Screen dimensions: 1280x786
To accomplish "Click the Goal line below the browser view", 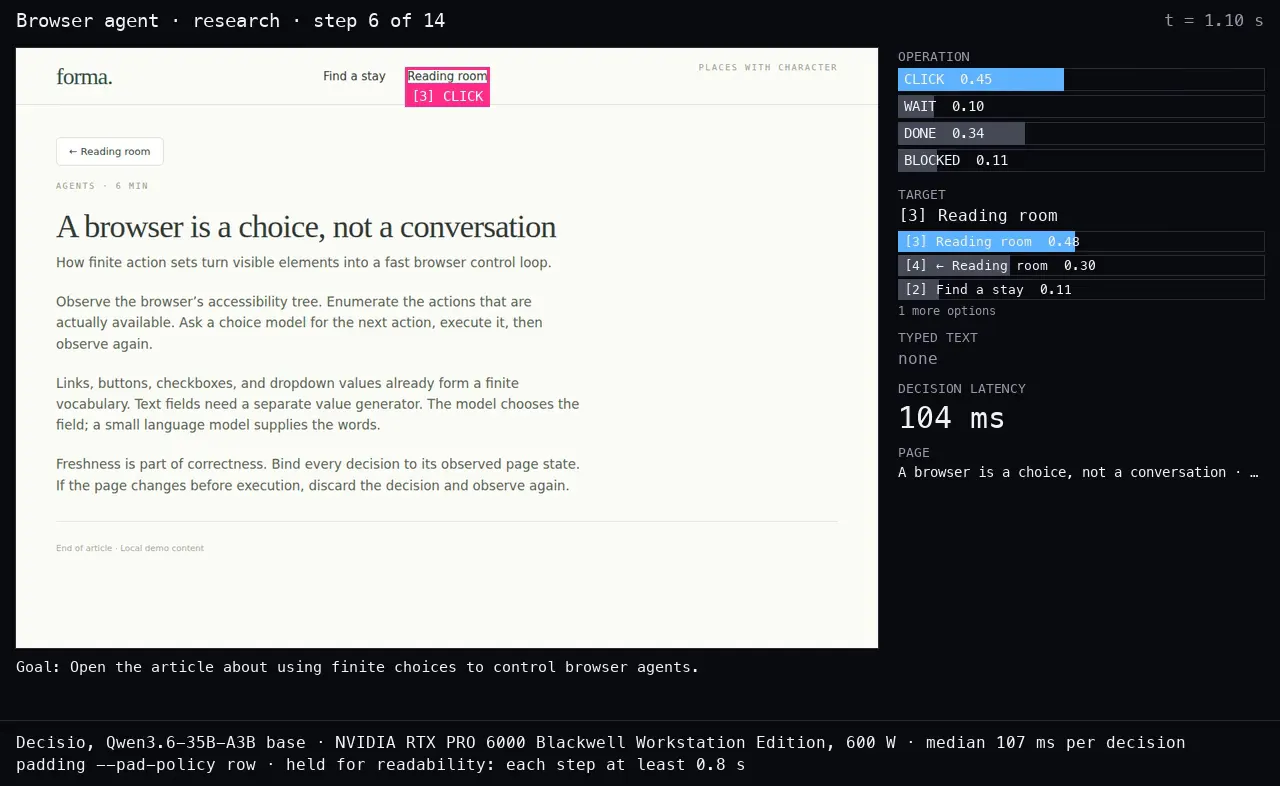I will [358, 667].
